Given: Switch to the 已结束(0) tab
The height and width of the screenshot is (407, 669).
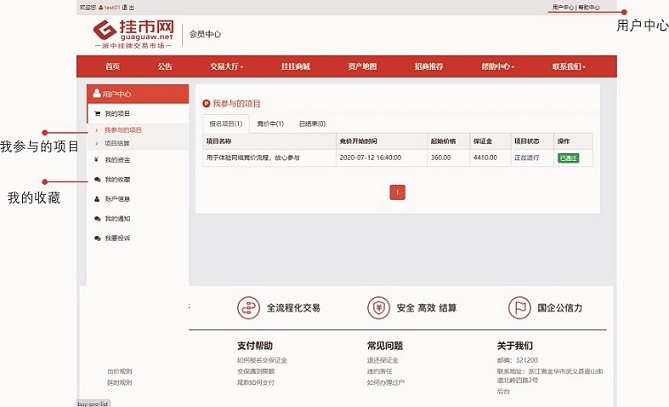Looking at the screenshot, I should coord(312,124).
